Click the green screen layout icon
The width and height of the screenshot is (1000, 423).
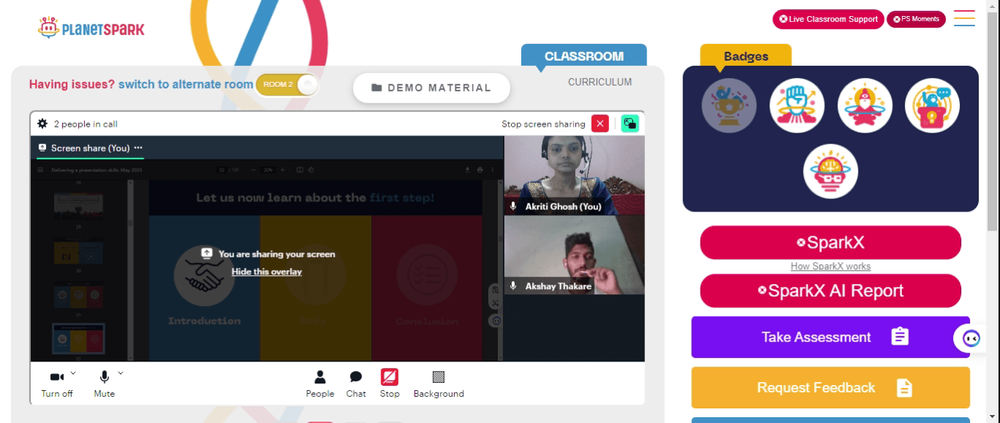[630, 124]
